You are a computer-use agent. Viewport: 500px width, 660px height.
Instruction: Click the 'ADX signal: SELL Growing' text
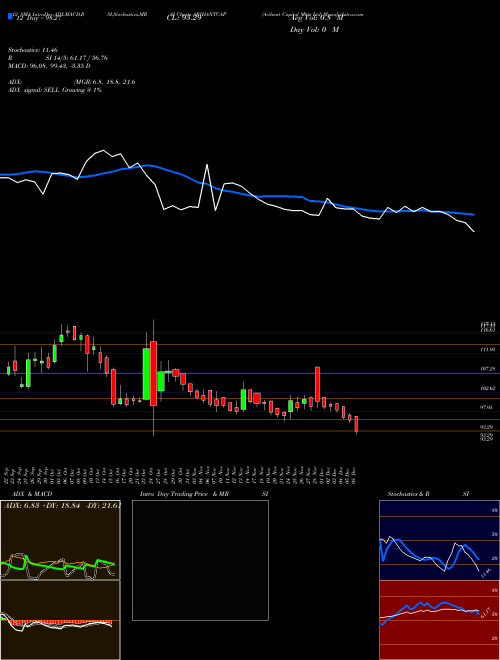(47, 90)
